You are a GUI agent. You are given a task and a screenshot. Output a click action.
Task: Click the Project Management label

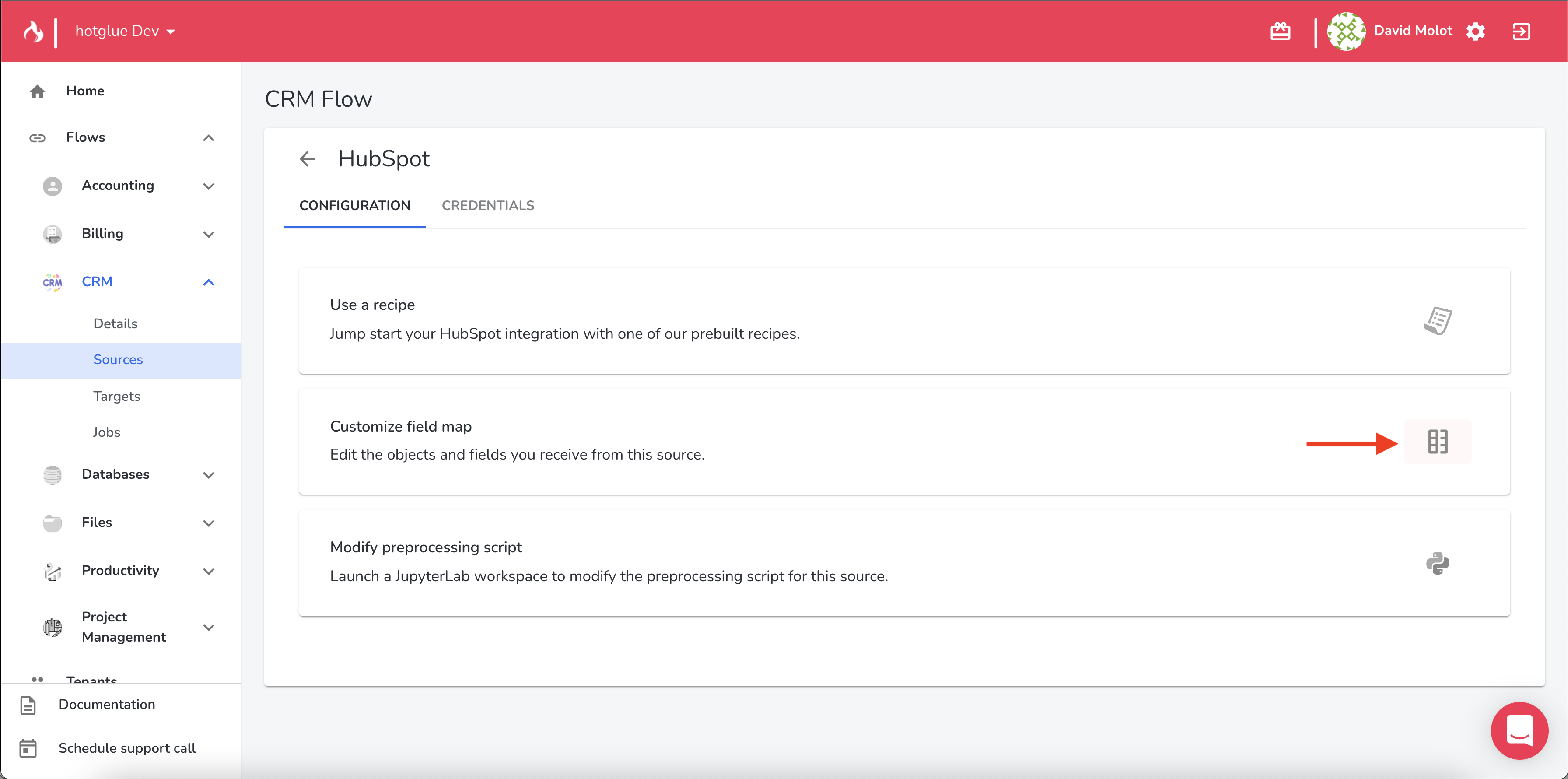coord(123,627)
